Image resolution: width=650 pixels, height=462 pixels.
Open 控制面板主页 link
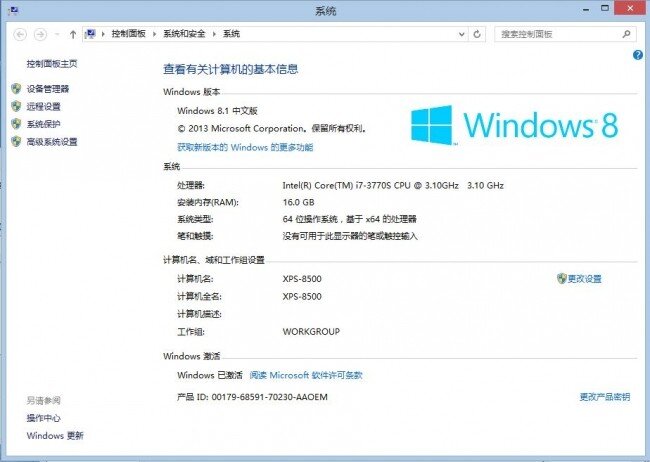click(x=52, y=64)
